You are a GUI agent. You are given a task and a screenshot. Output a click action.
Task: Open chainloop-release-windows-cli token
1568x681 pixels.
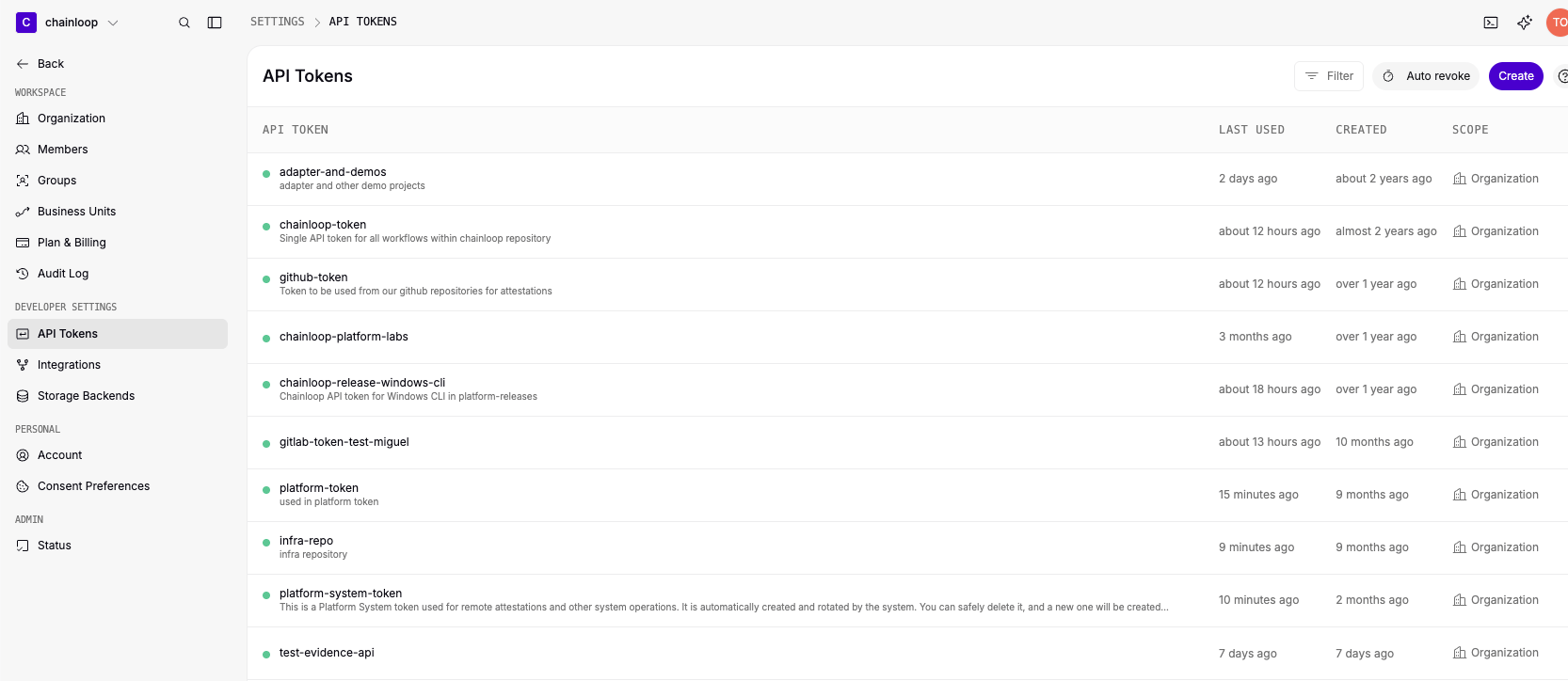click(907, 389)
